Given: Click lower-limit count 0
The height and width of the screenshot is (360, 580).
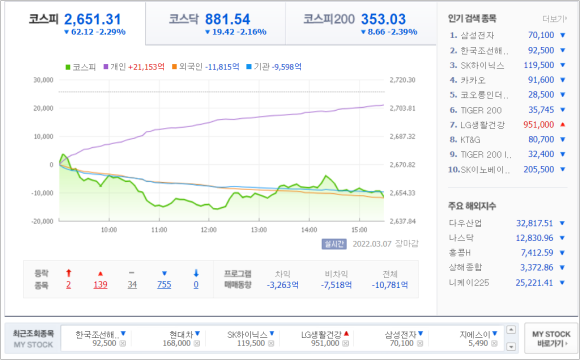Looking at the screenshot, I should pyautogui.click(x=196, y=285).
